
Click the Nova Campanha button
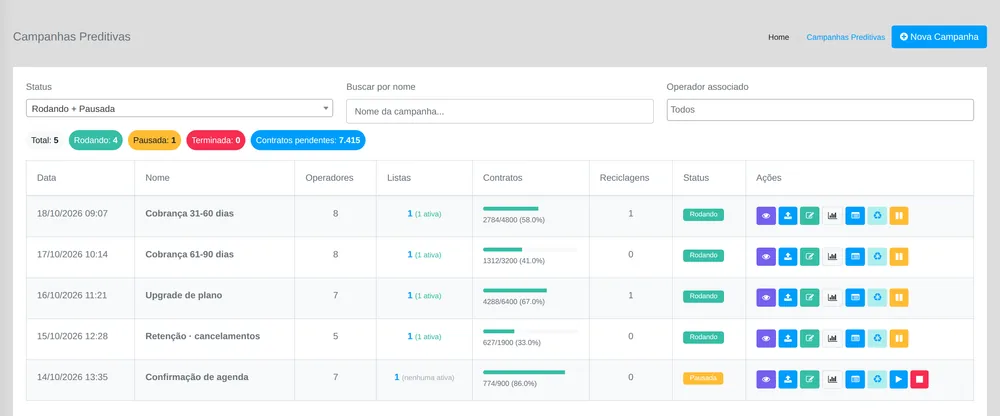click(x=939, y=37)
